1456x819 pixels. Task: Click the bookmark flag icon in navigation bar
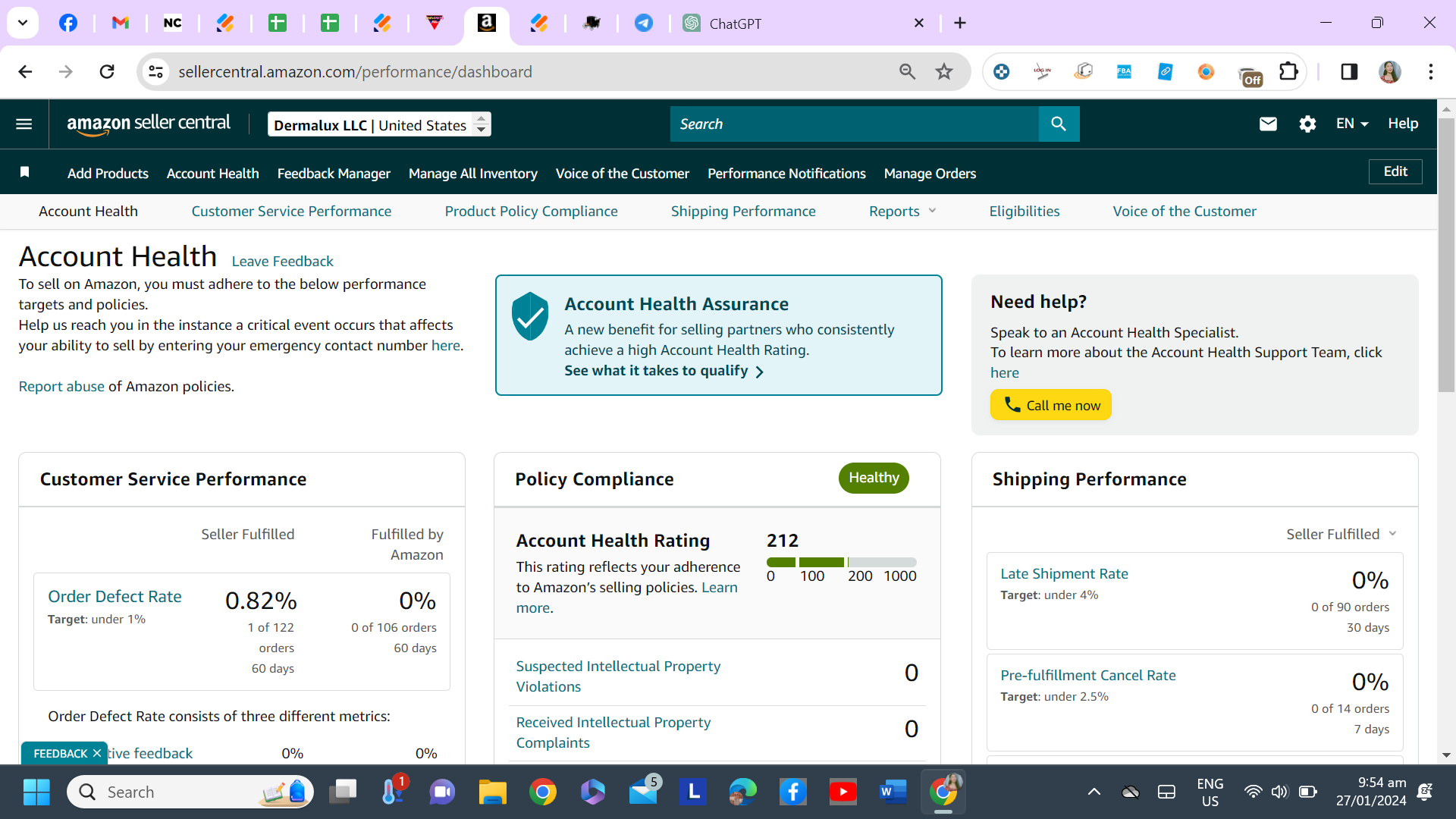24,172
